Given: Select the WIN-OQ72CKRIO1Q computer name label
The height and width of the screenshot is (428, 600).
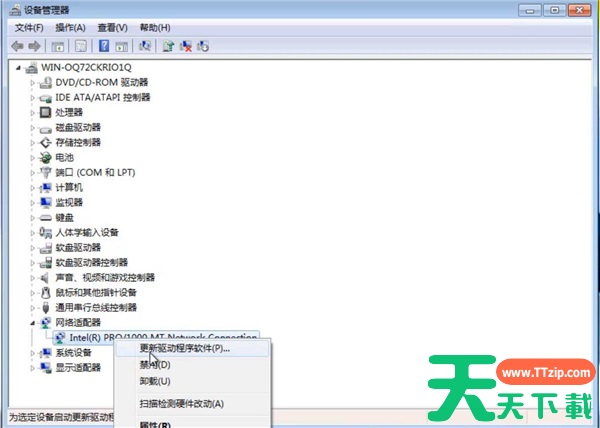Looking at the screenshot, I should click(86, 67).
